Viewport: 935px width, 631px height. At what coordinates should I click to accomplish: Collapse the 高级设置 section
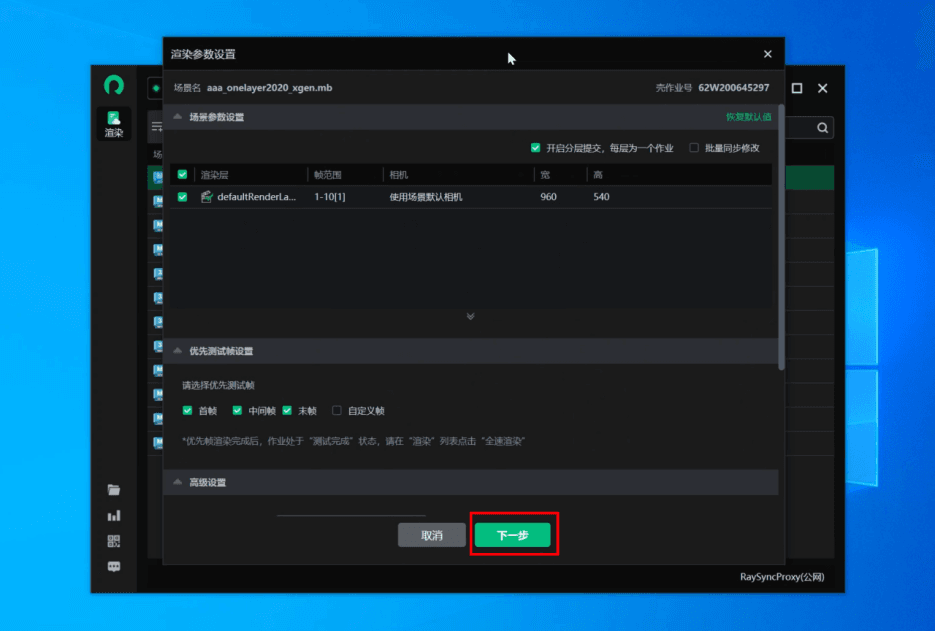(x=178, y=482)
